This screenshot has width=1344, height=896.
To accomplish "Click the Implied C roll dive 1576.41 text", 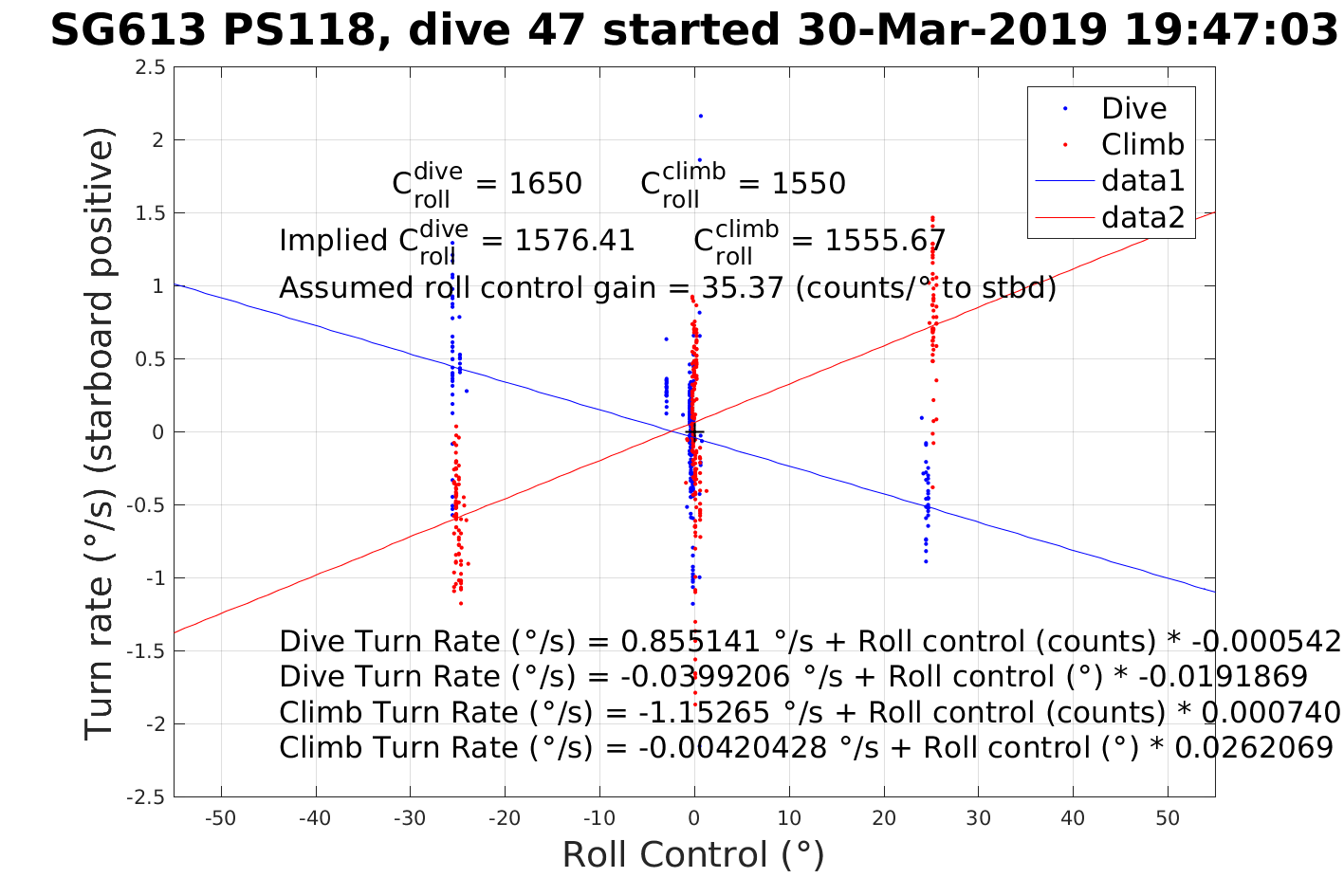I will pyautogui.click(x=456, y=243).
